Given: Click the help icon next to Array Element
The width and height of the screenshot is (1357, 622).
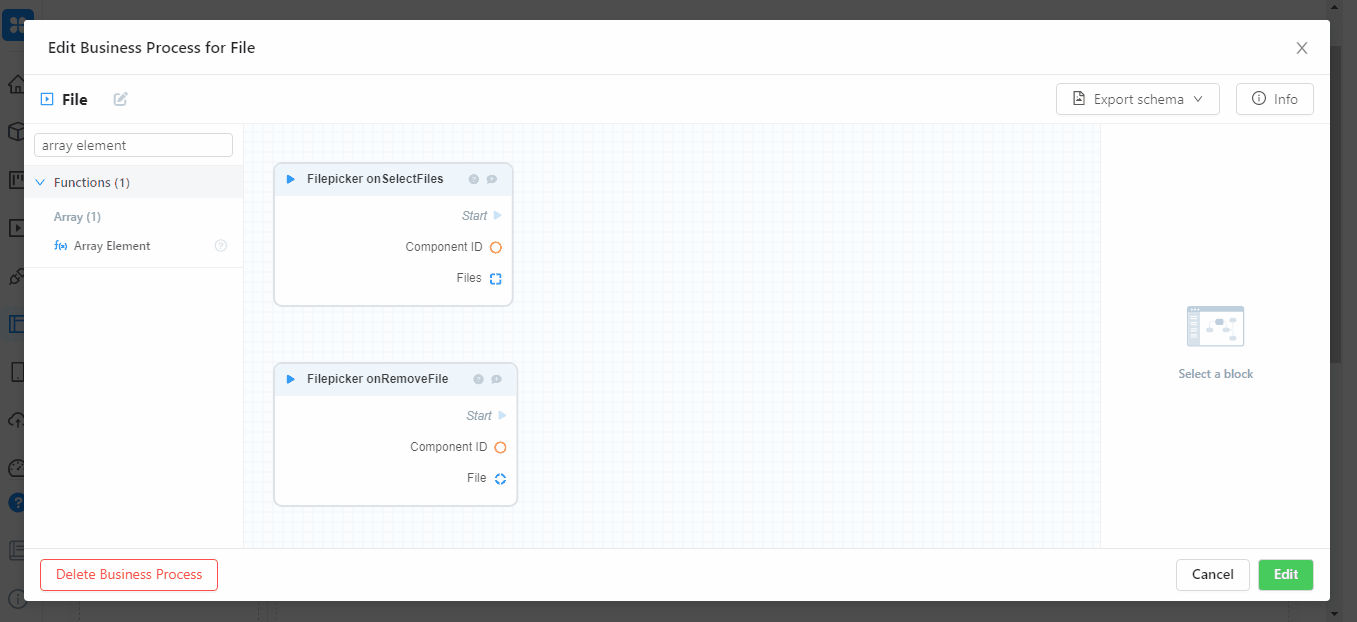Looking at the screenshot, I should 221,246.
